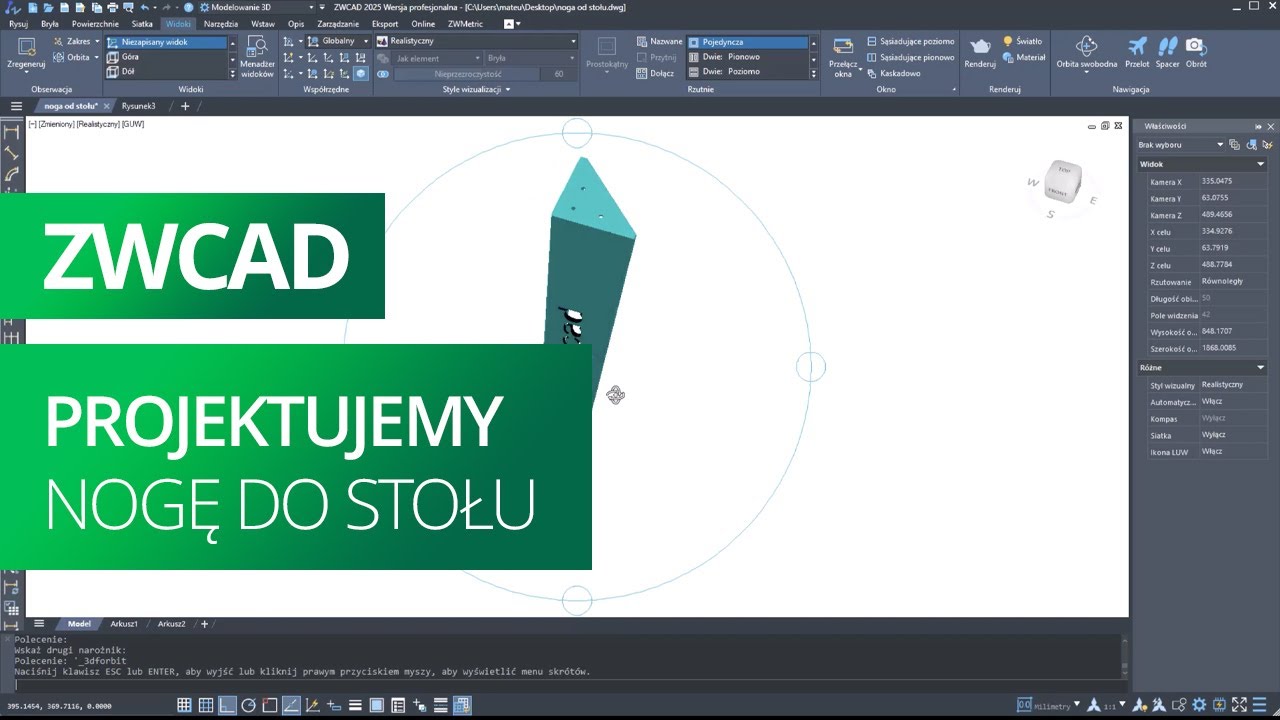This screenshot has height=720, width=1280.
Task: Expand the Orbita dropdown arrow
Action: click(97, 57)
